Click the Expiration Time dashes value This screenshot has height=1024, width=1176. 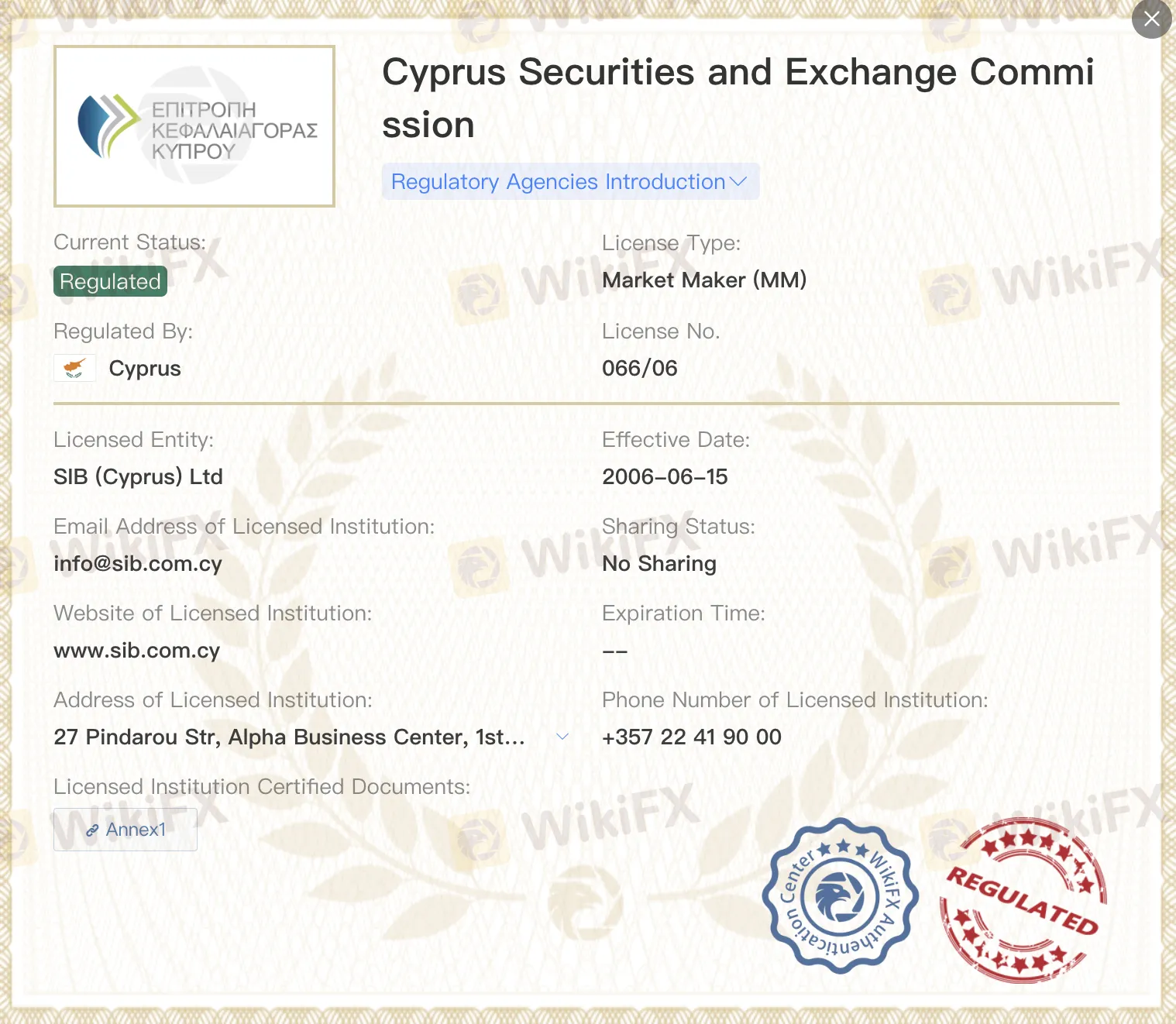tap(615, 651)
